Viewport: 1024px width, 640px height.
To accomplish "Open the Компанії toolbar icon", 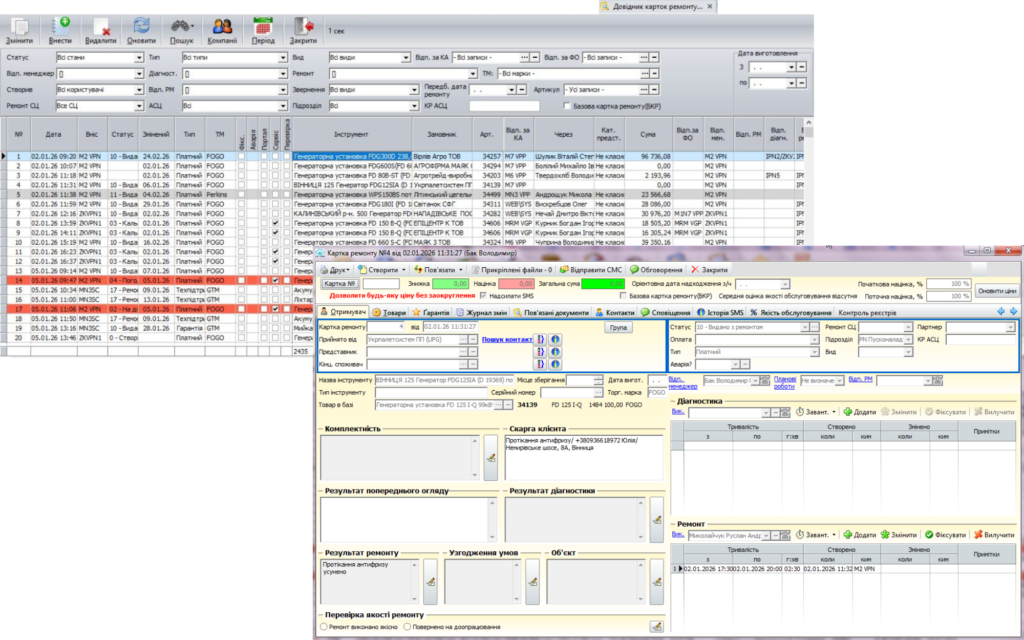I will coord(222,31).
